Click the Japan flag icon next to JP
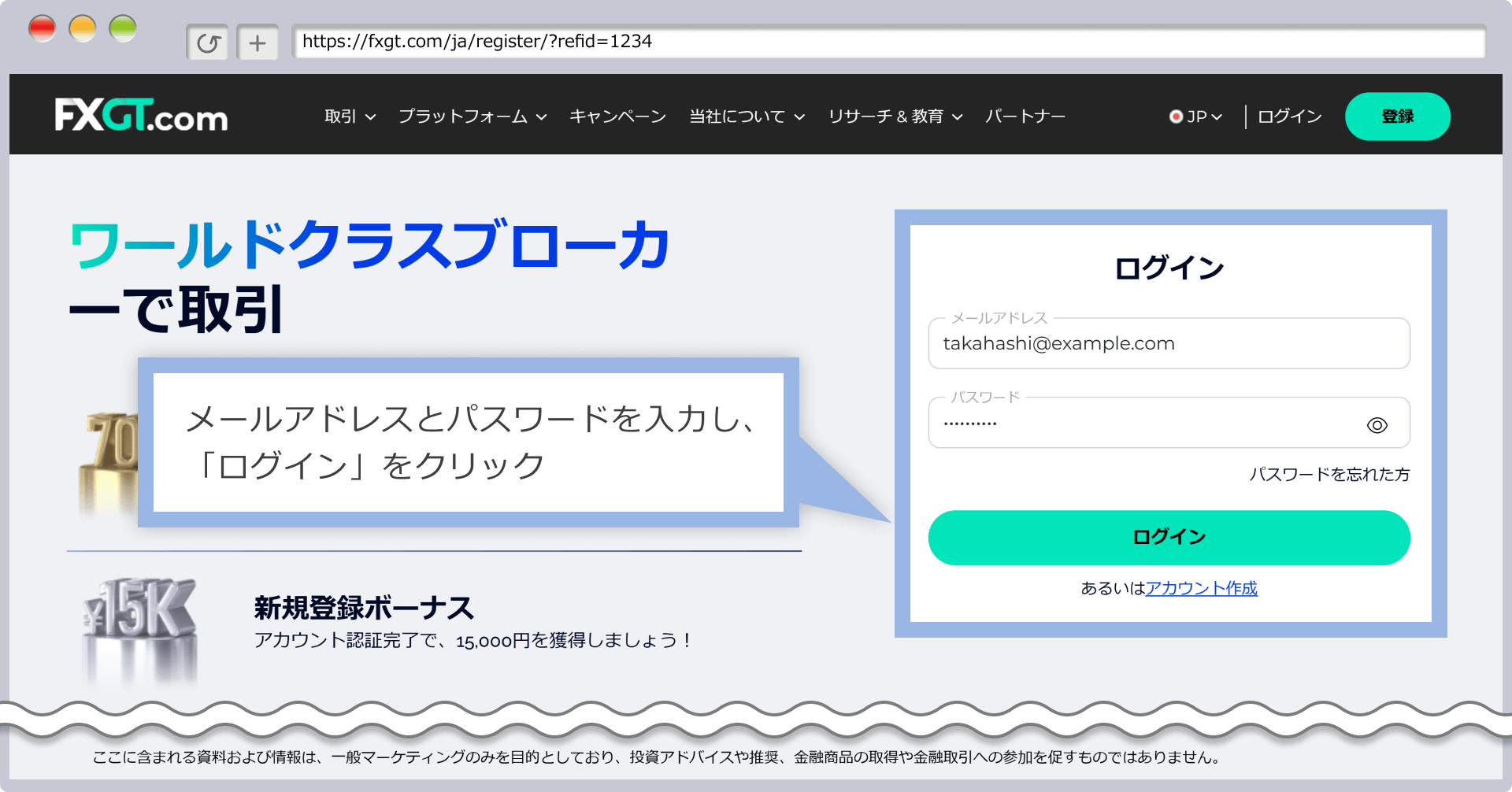Screen dimensions: 1512x792 tap(1177, 116)
